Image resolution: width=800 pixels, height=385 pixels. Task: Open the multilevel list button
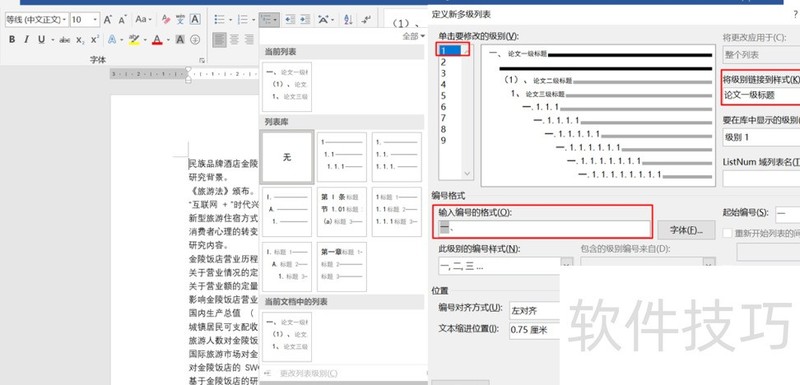268,19
